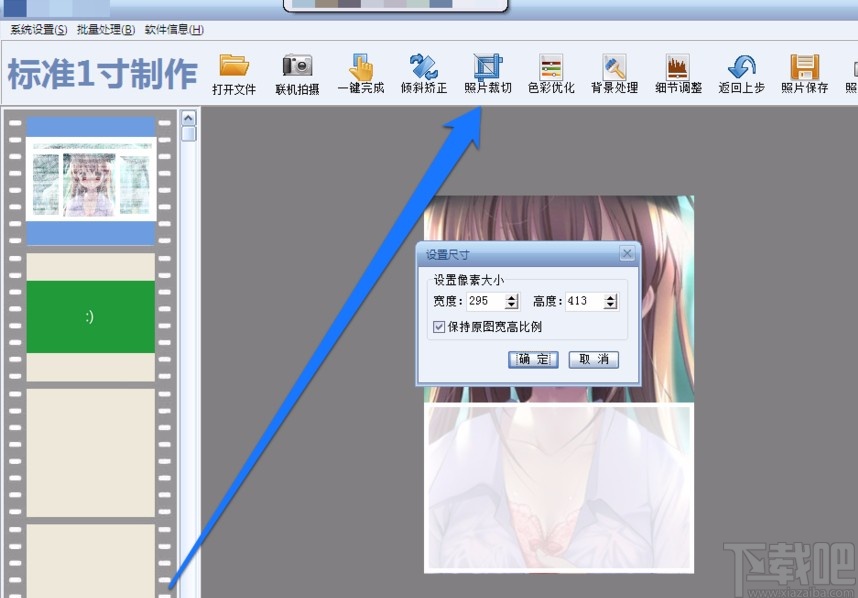Select the anime girl photo thumbnail

point(91,179)
